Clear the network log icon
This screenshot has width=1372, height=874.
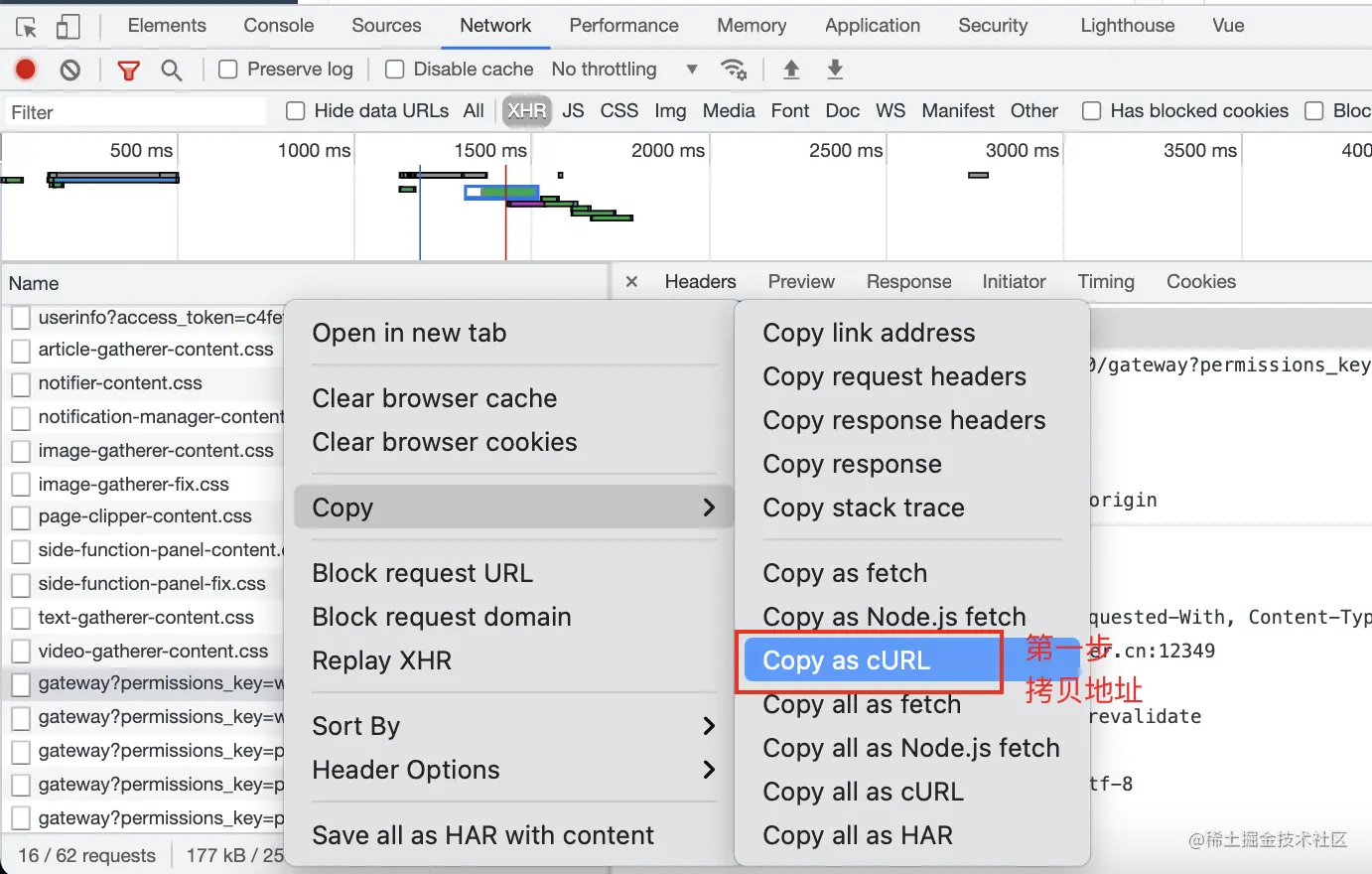pyautogui.click(x=69, y=70)
